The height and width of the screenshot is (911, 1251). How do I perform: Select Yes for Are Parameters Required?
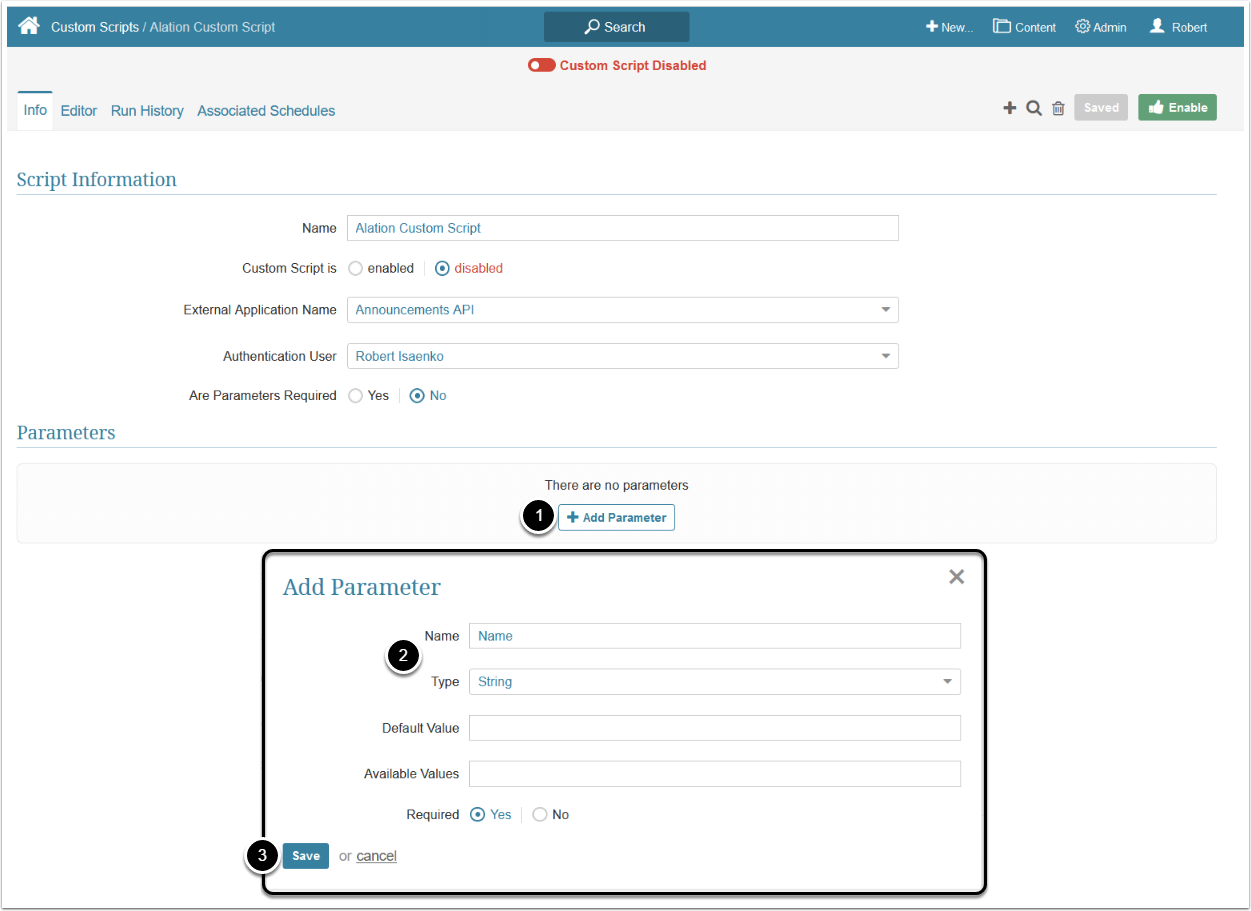click(x=355, y=396)
